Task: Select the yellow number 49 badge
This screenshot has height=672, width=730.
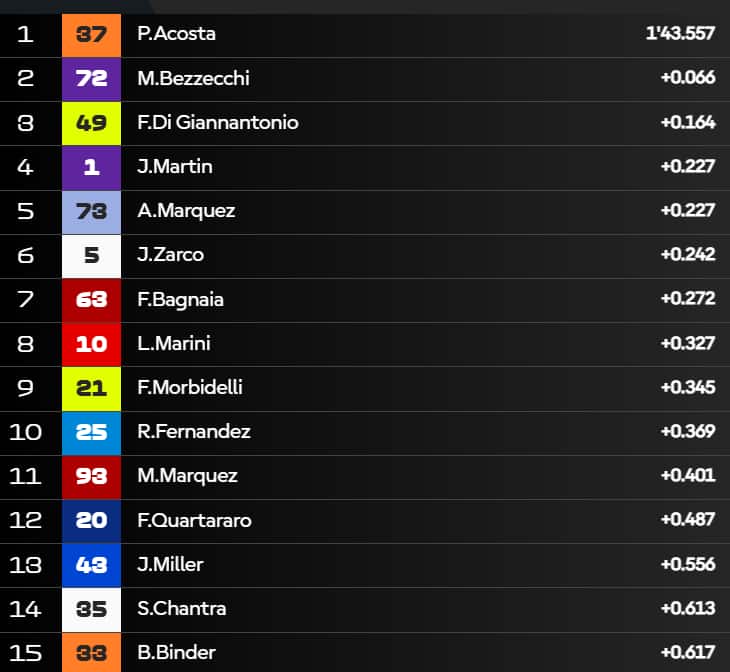Action: (91, 122)
